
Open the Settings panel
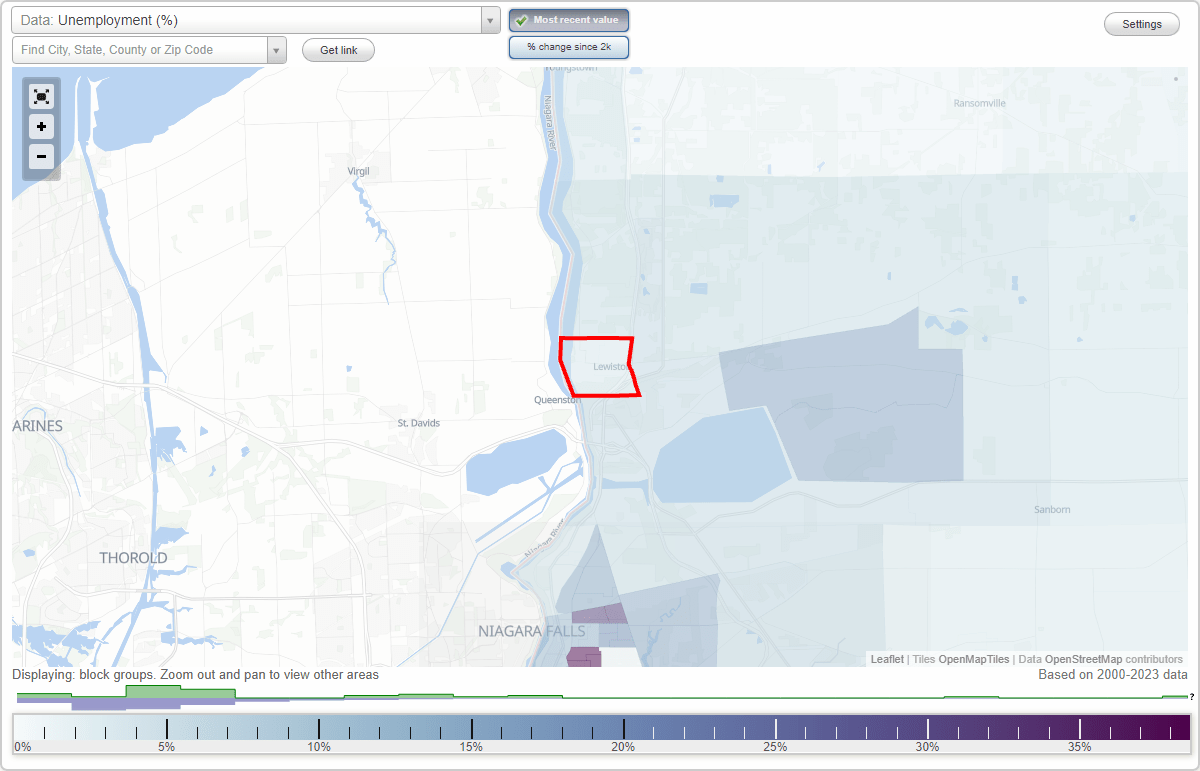point(1141,23)
